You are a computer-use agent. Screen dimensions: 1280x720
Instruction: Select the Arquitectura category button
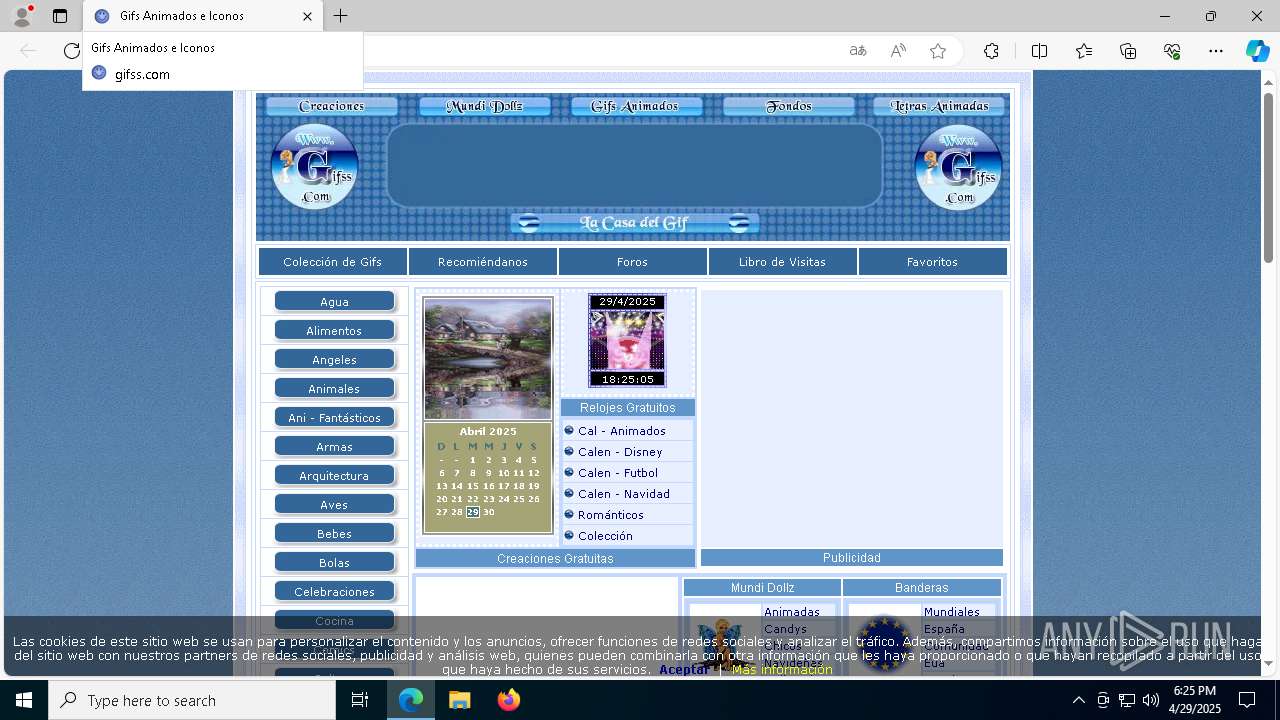[x=334, y=476]
